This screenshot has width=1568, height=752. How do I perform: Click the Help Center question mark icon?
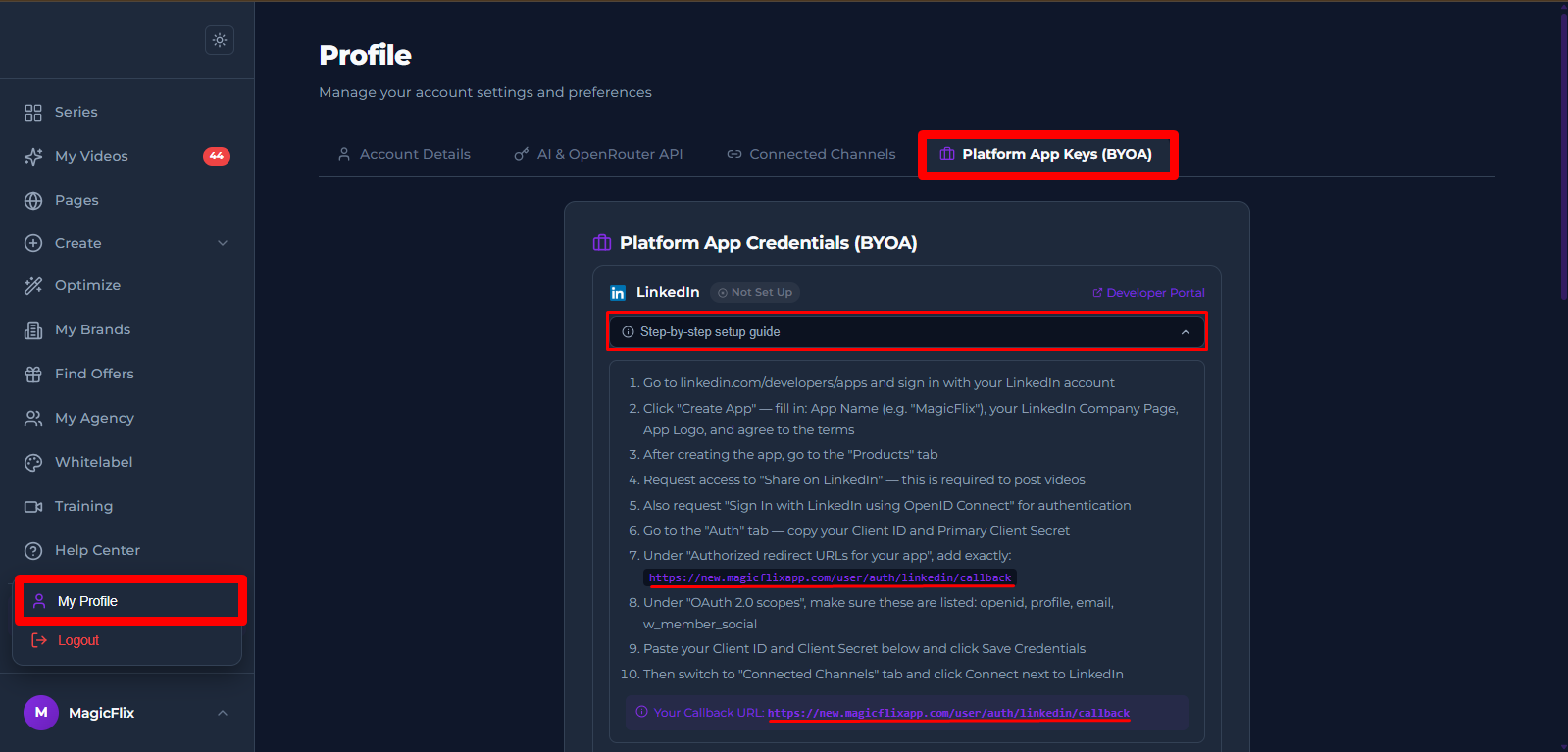[x=33, y=551]
